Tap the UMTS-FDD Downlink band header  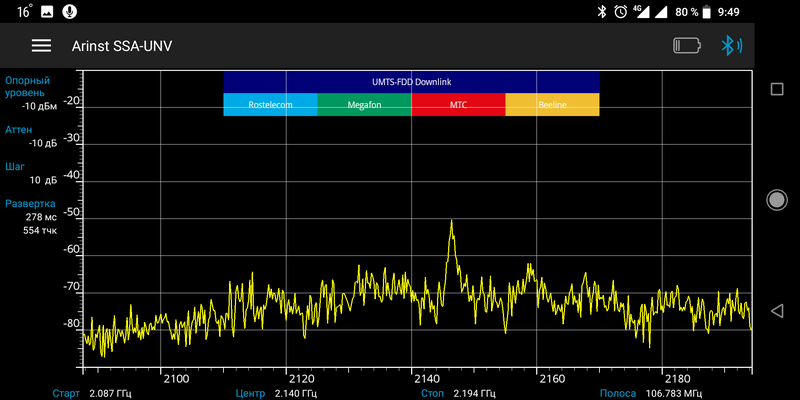click(411, 81)
